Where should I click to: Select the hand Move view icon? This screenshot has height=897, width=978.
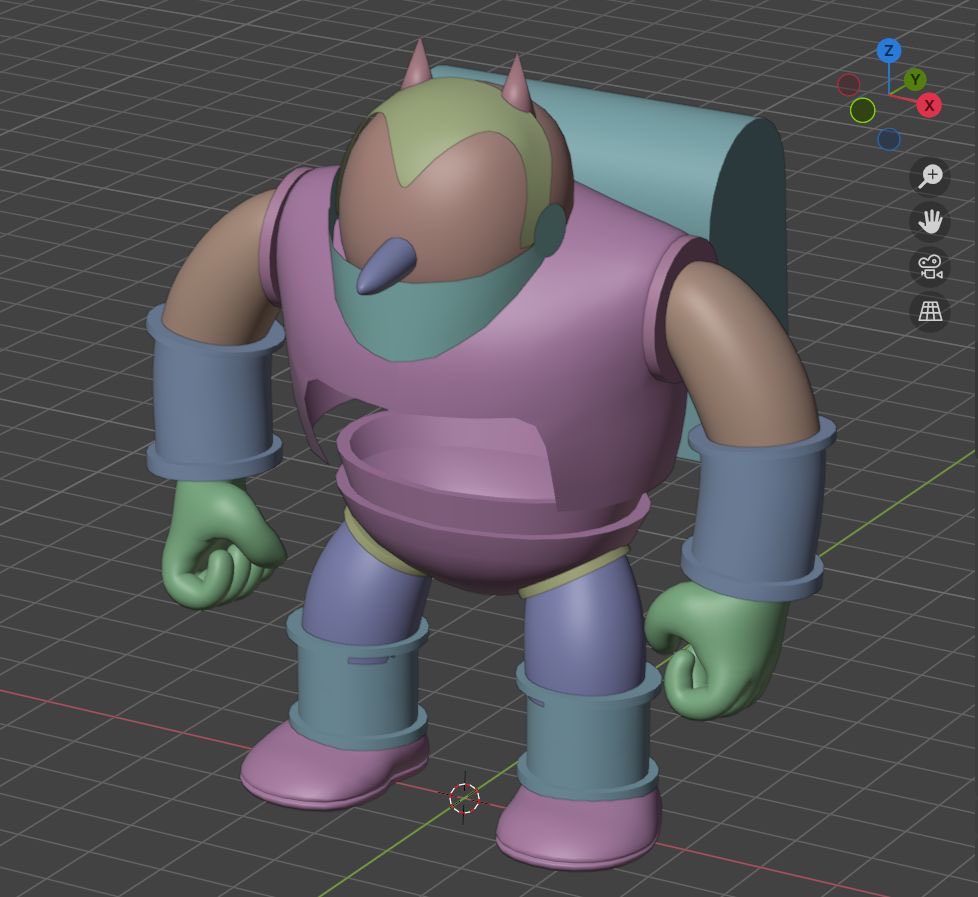tap(930, 221)
